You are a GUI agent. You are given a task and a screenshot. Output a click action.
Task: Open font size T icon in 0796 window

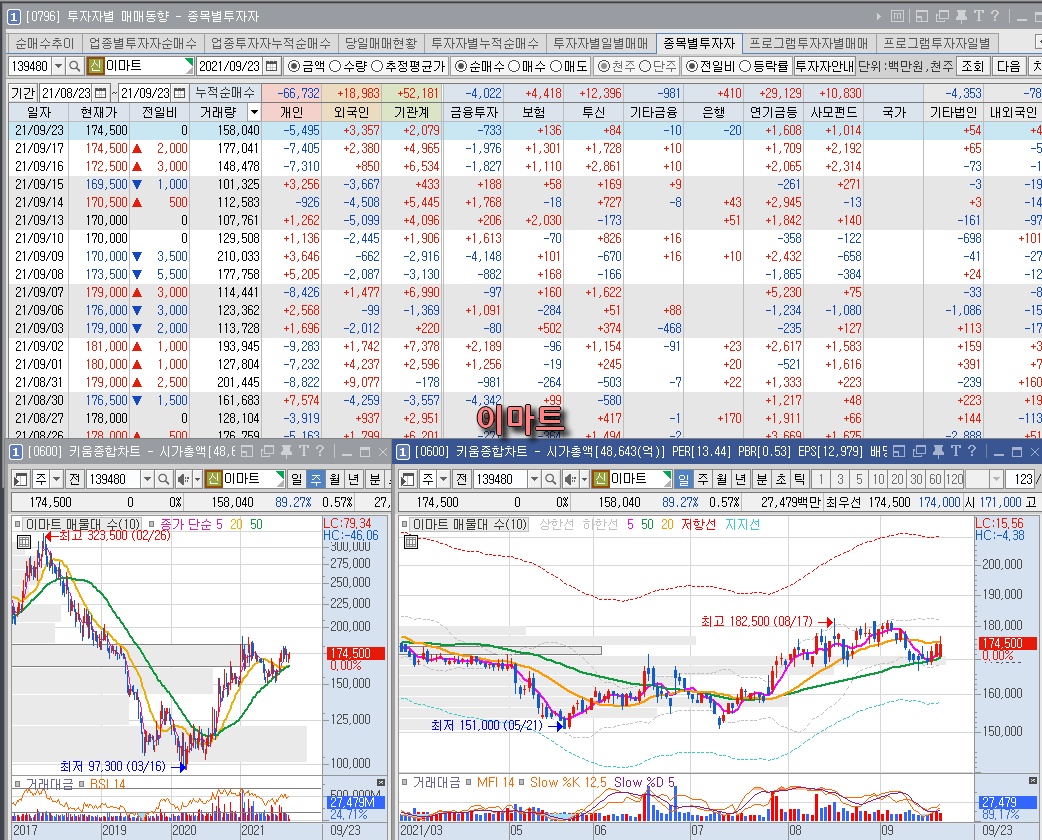click(978, 16)
